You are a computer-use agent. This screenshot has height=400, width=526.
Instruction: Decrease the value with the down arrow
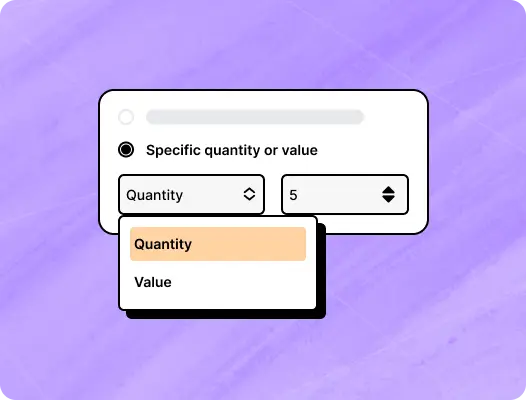(x=388, y=199)
